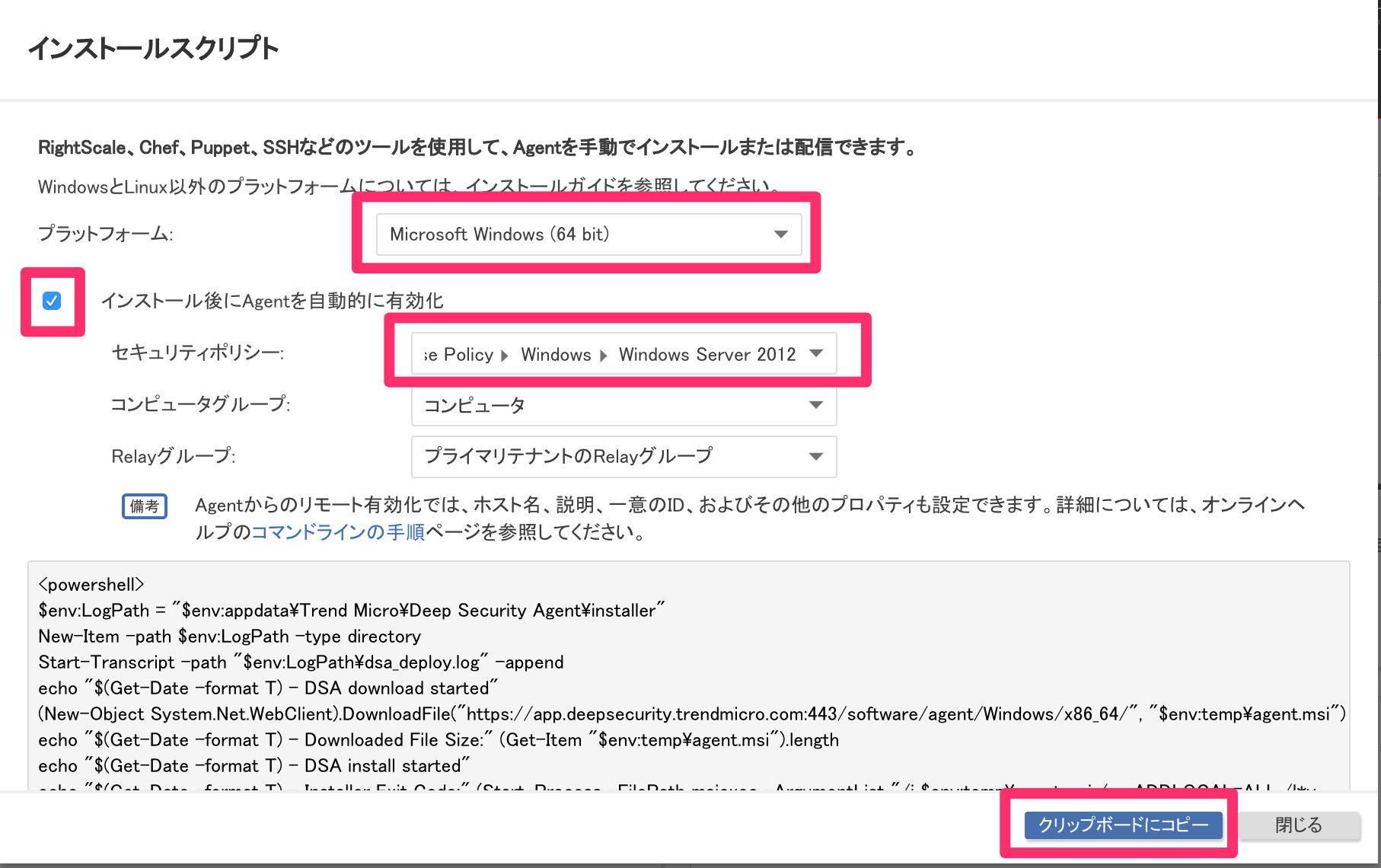Click the arrow icon on the computer group selector

pos(816,405)
